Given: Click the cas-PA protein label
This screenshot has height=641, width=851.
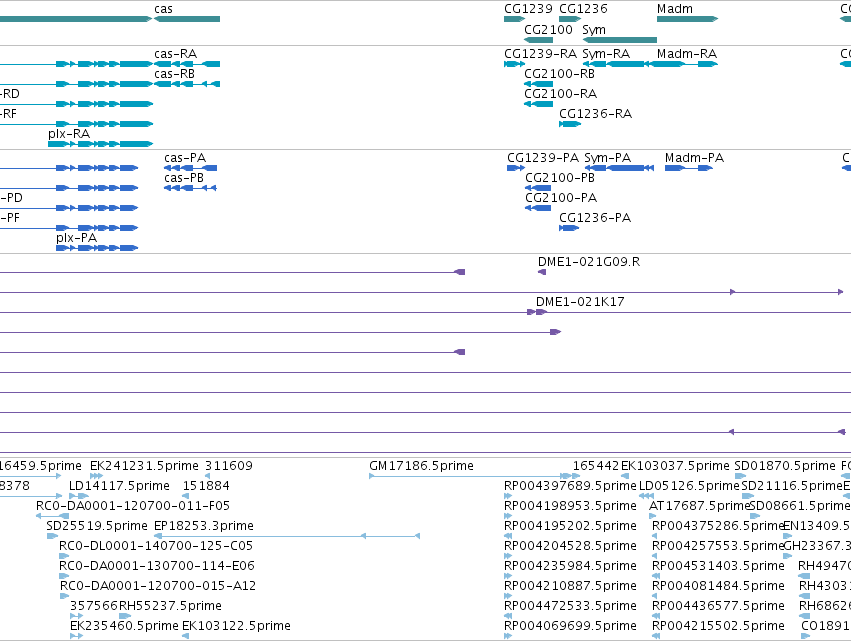Looking at the screenshot, I should [x=185, y=158].
